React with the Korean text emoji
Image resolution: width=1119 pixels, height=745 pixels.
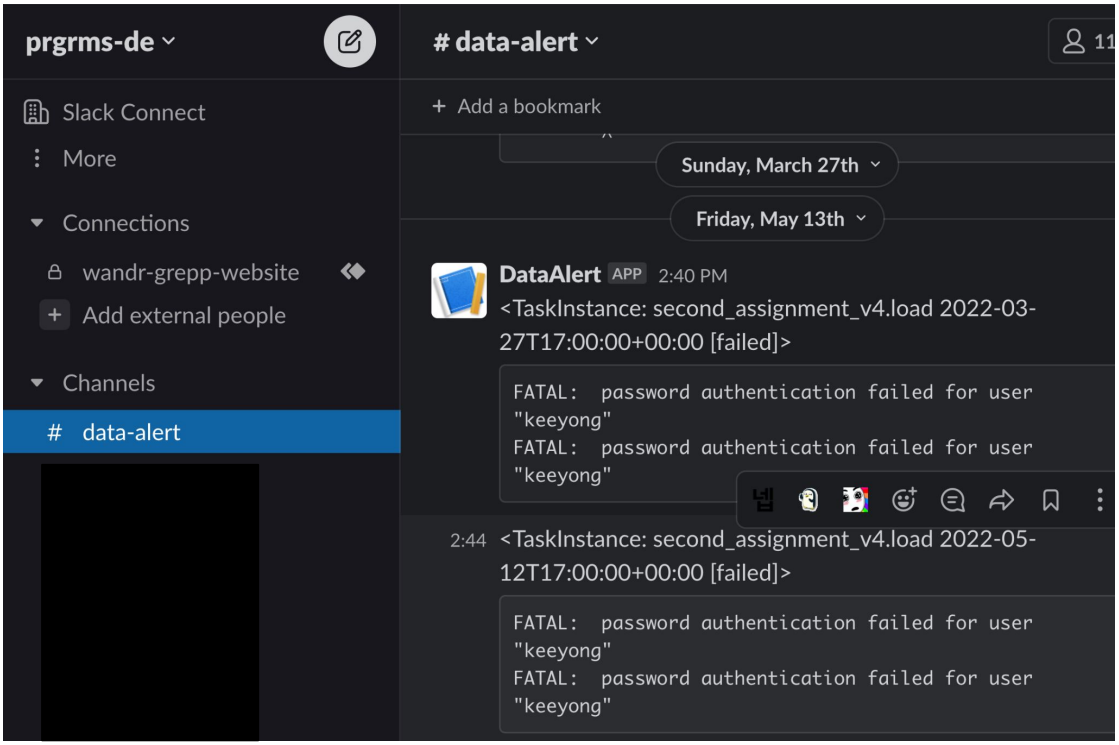click(763, 500)
